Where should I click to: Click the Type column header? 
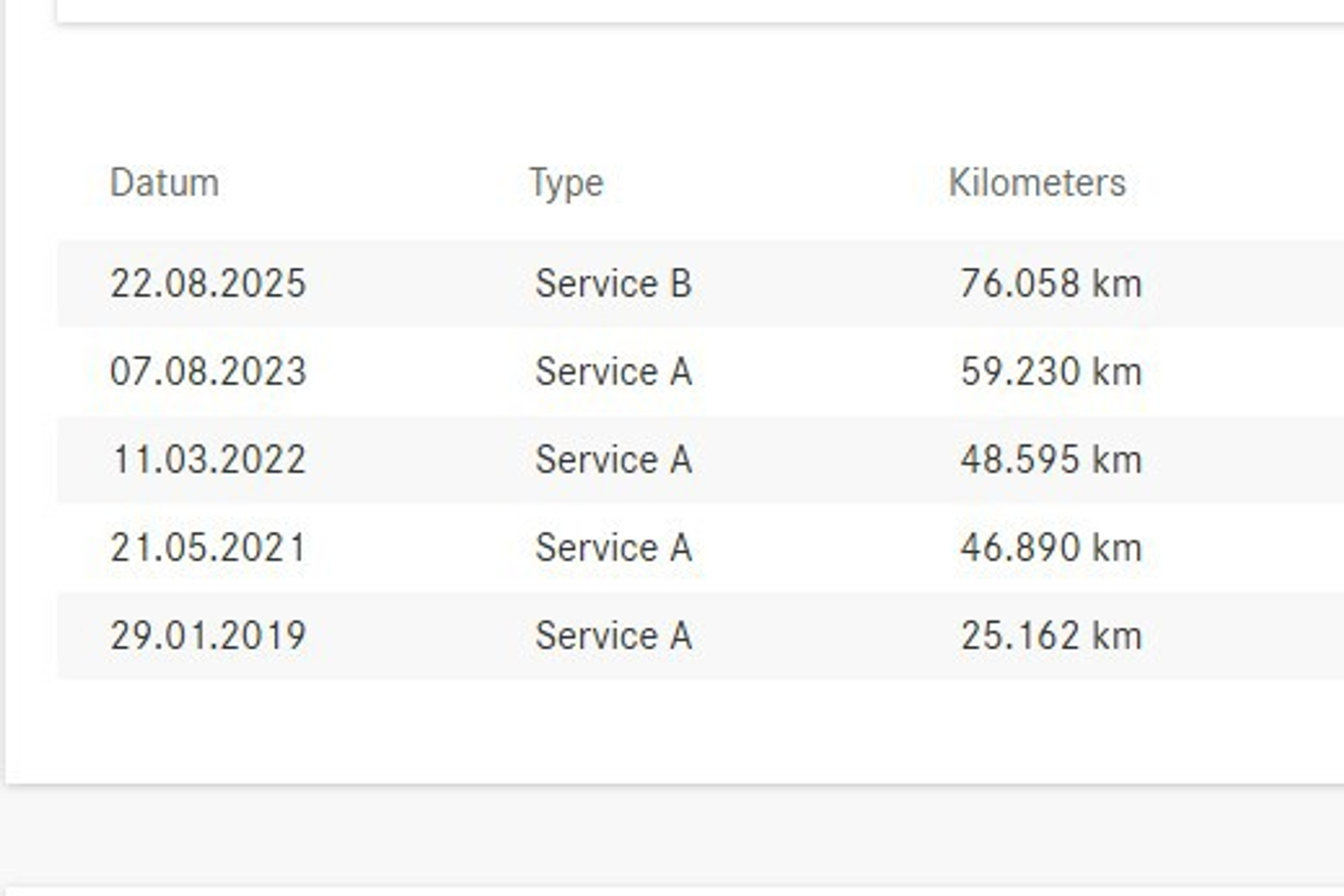(566, 183)
